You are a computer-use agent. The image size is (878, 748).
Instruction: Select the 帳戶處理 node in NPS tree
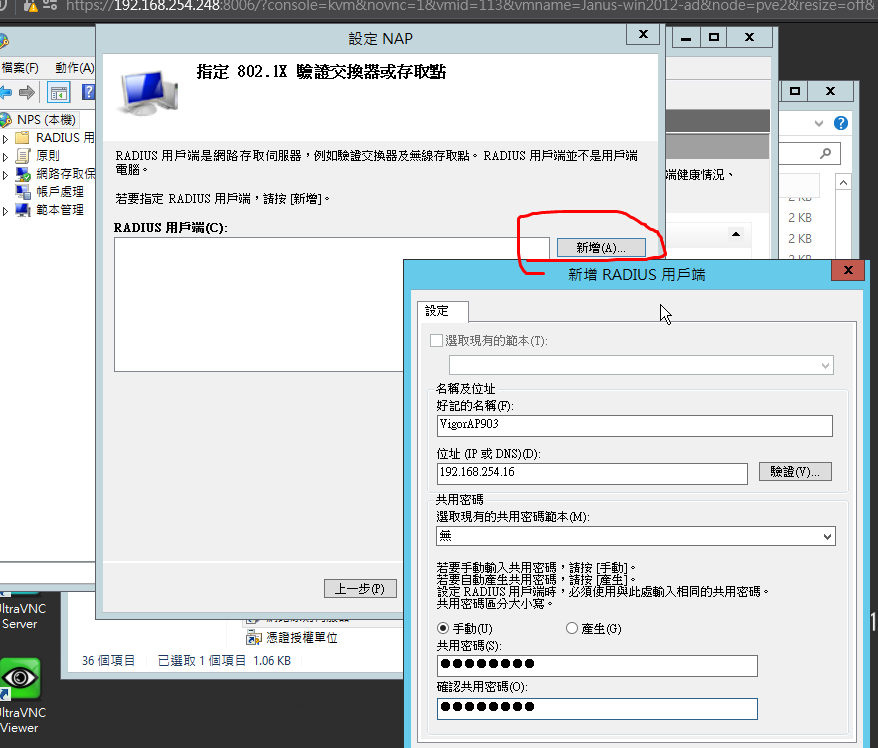coord(59,192)
